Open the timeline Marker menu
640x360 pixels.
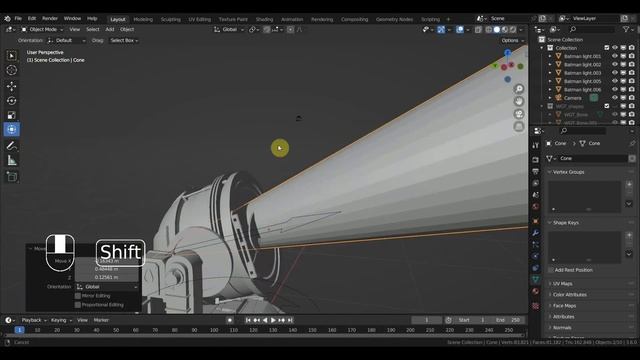[x=101, y=320]
